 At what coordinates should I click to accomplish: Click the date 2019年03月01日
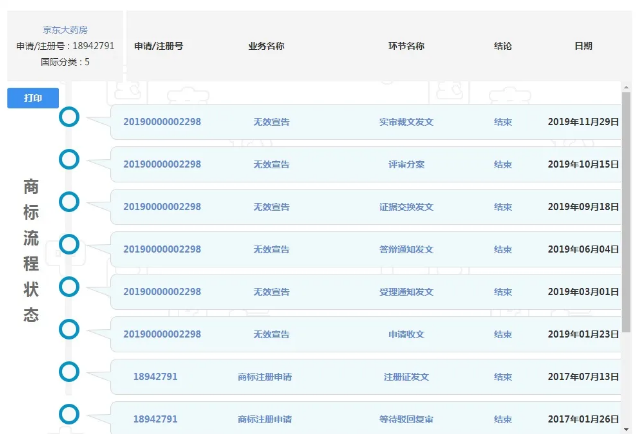[583, 292]
